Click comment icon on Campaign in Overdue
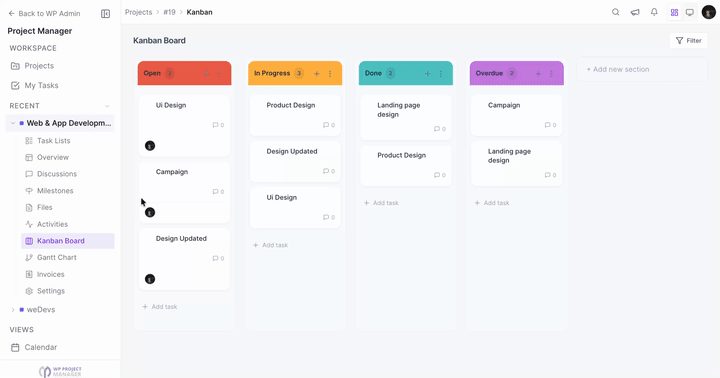 click(x=547, y=125)
